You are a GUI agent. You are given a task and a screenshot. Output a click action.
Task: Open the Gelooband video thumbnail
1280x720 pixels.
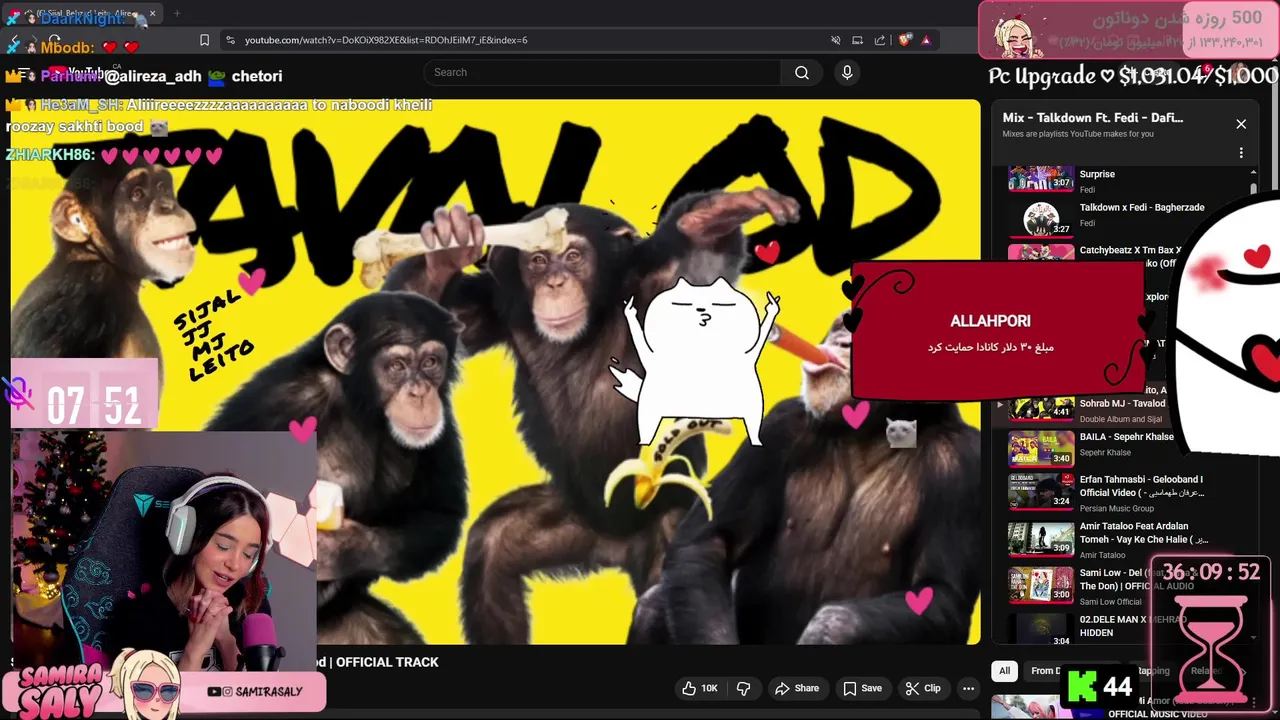click(x=1041, y=491)
